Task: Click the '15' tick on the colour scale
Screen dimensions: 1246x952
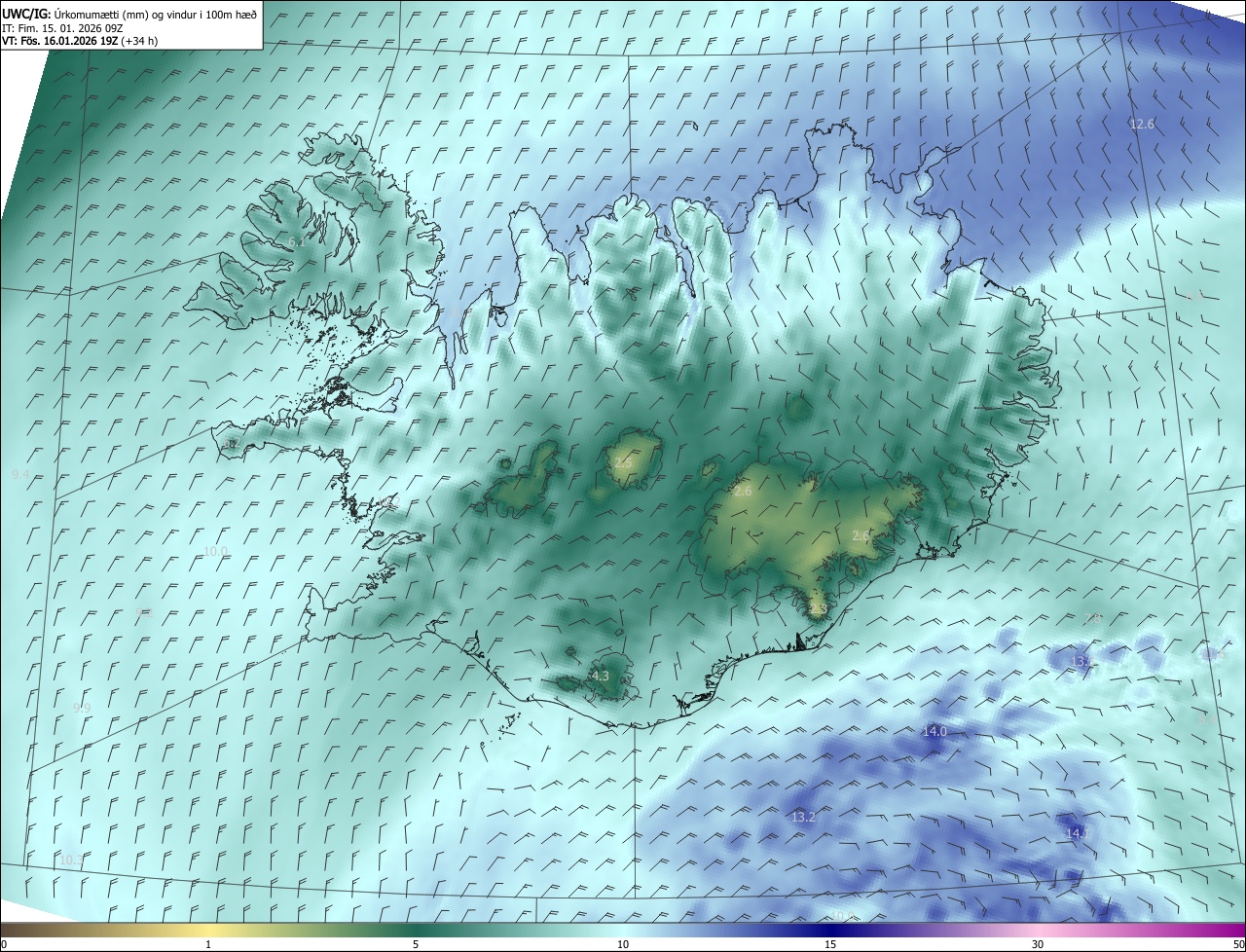Action: 830,944
